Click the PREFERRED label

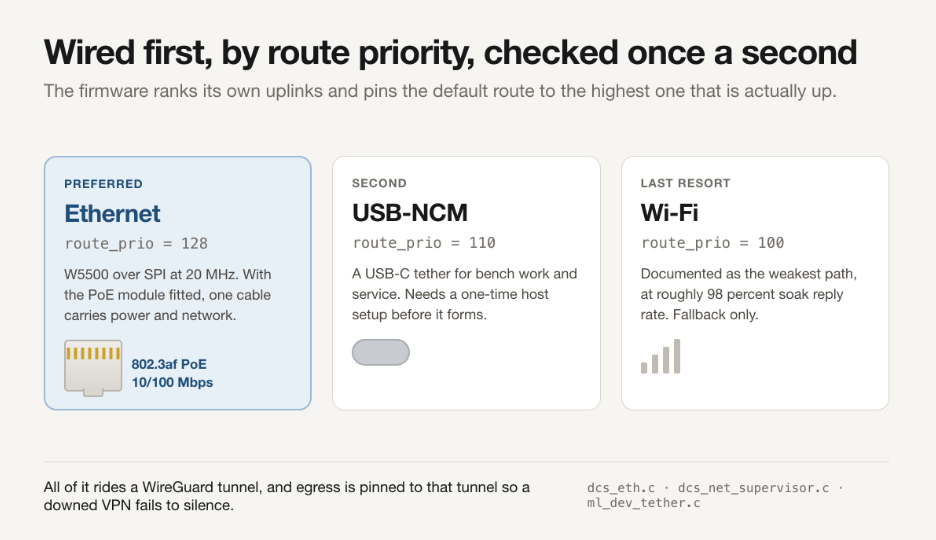tap(103, 184)
